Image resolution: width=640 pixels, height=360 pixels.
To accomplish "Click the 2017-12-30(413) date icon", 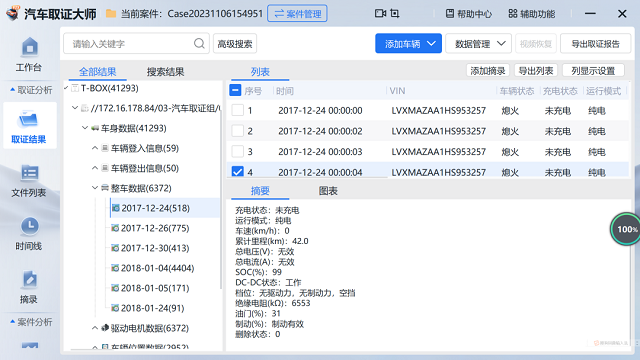I will [x=116, y=248].
